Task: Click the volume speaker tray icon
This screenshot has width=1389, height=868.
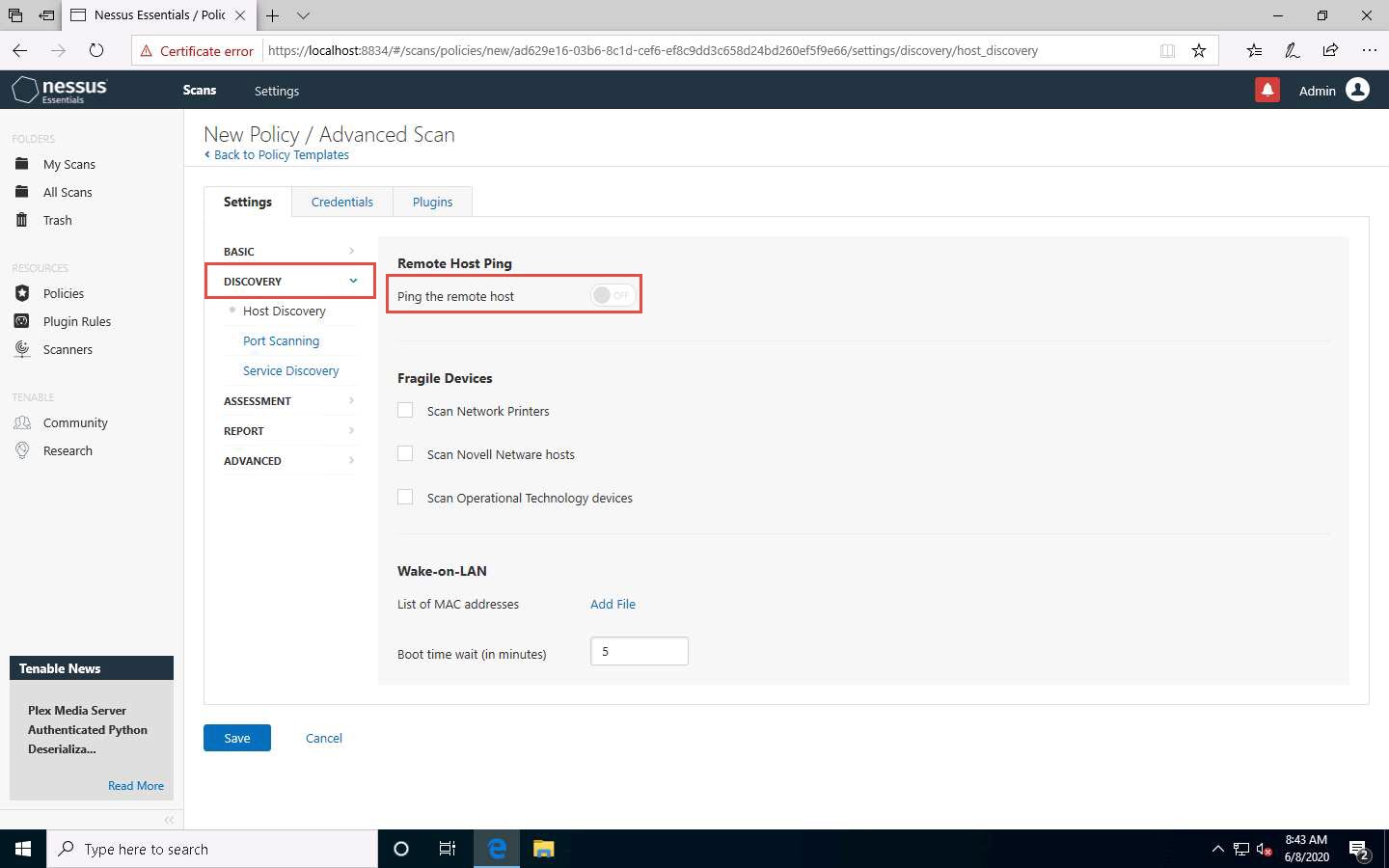Action: pos(1265,850)
